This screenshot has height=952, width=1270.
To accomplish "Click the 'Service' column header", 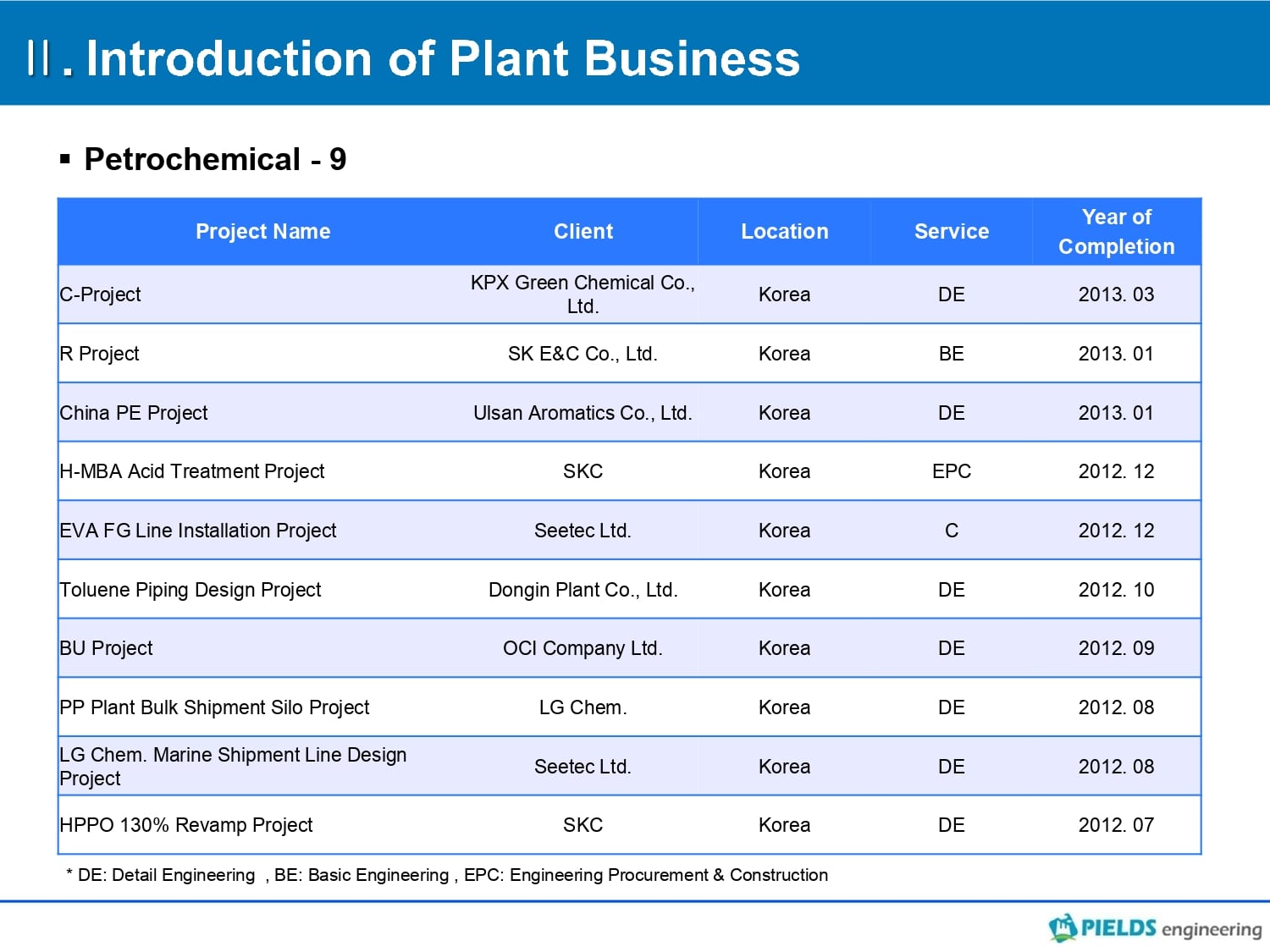I will tap(952, 231).
